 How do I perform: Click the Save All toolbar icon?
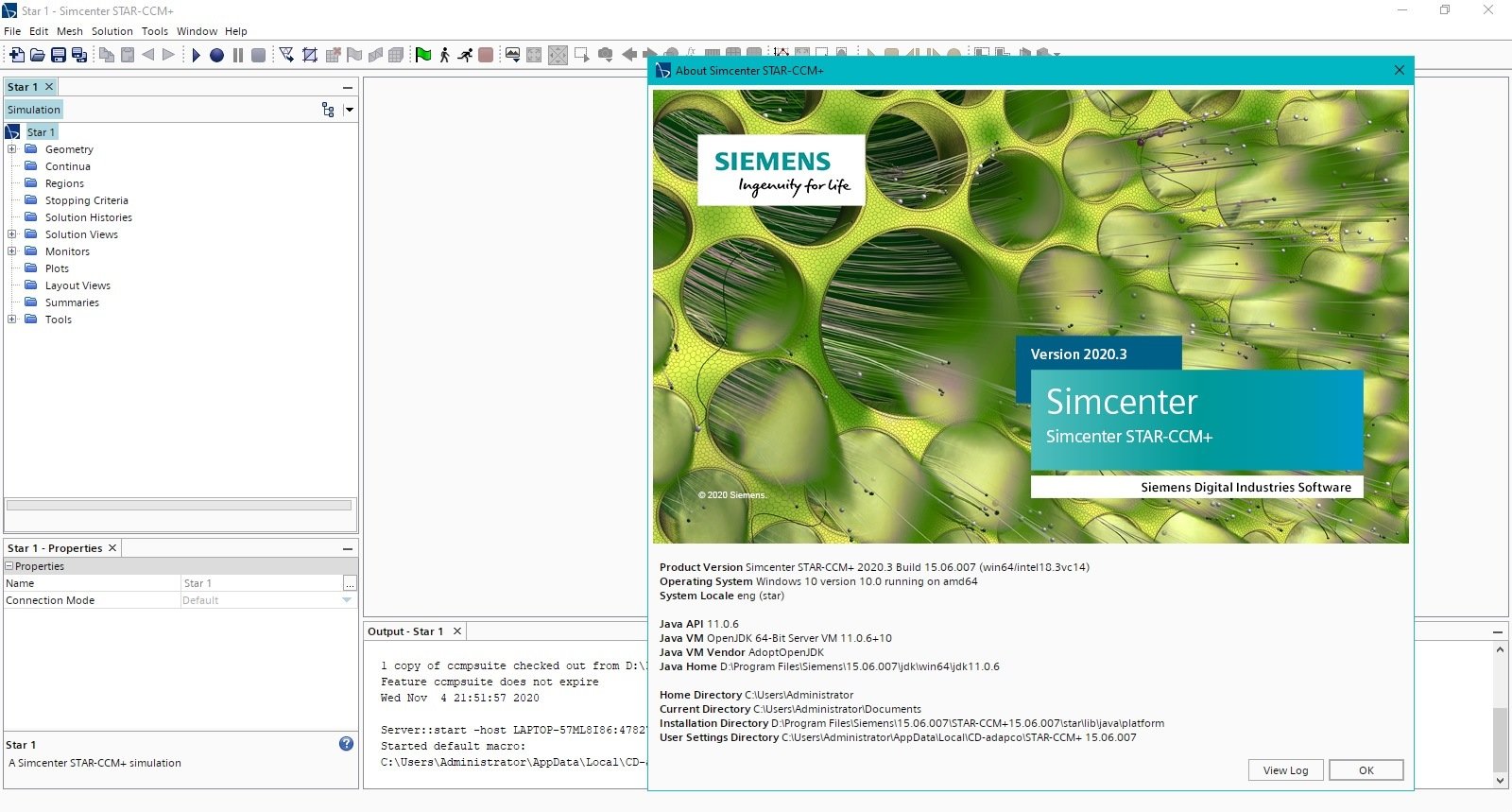click(x=79, y=55)
